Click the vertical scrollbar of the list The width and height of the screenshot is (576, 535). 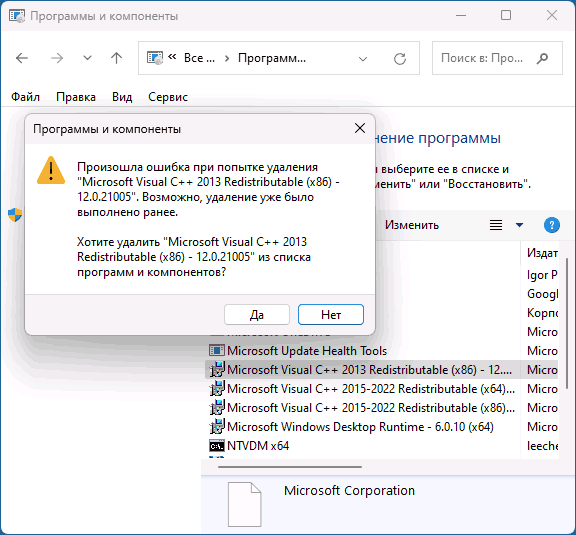(x=567, y=323)
